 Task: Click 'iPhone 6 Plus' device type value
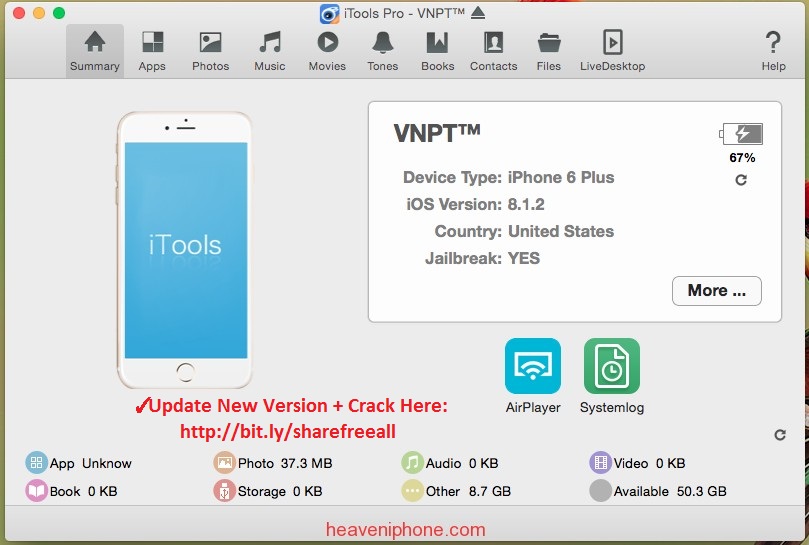pyautogui.click(x=561, y=178)
